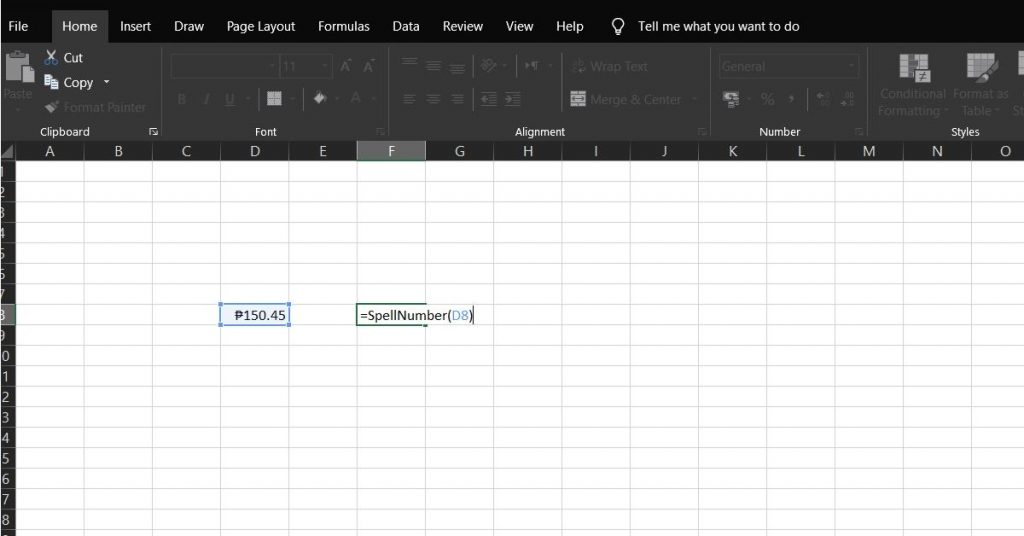The image size is (1024, 536).
Task: Click the Copy icon
Action: tap(51, 82)
